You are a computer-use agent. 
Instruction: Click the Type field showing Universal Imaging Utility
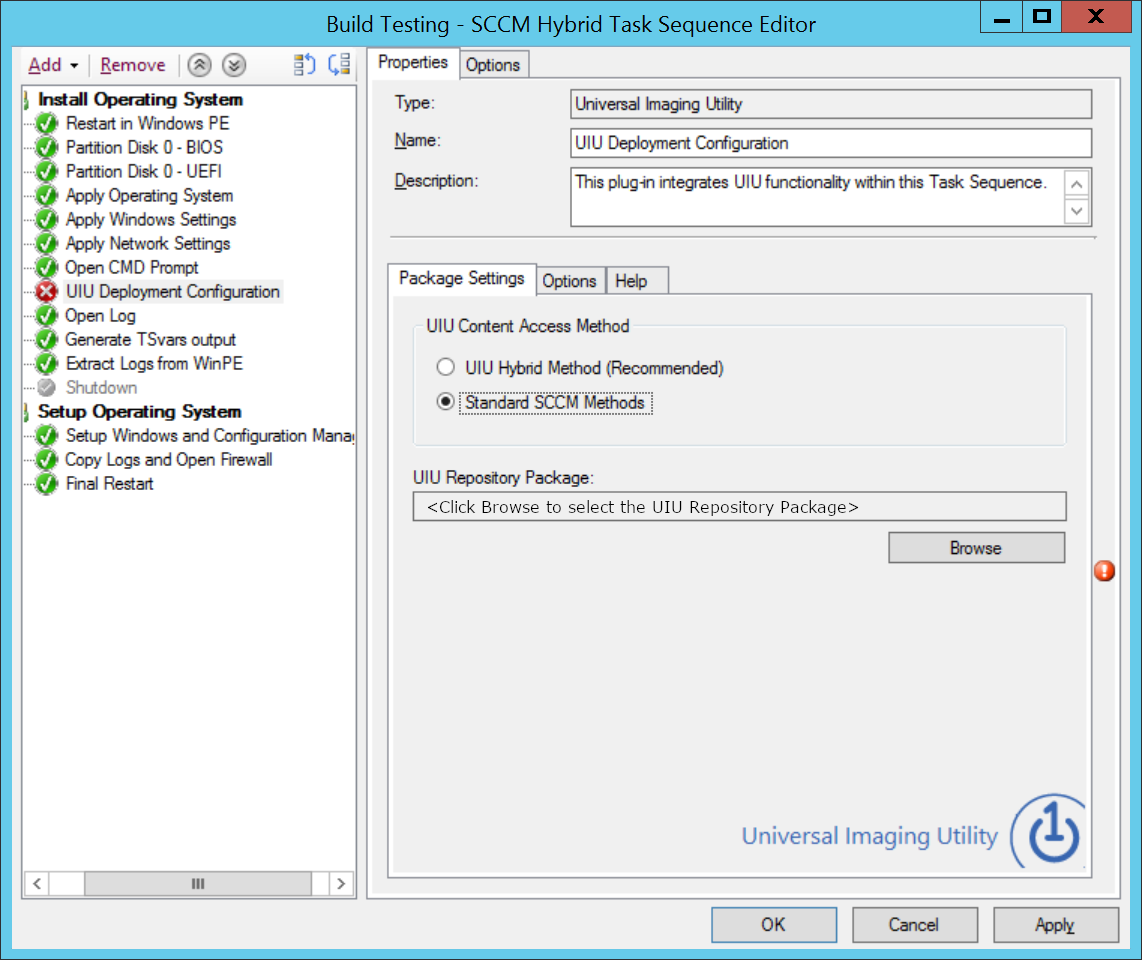pyautogui.click(x=831, y=104)
